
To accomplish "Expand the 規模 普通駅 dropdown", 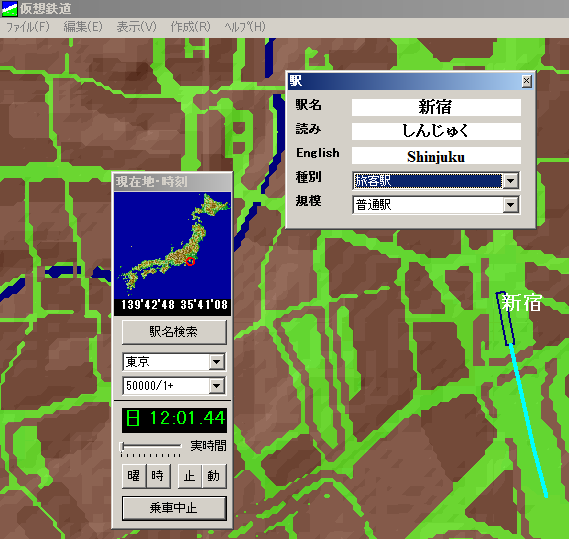I will pos(511,205).
